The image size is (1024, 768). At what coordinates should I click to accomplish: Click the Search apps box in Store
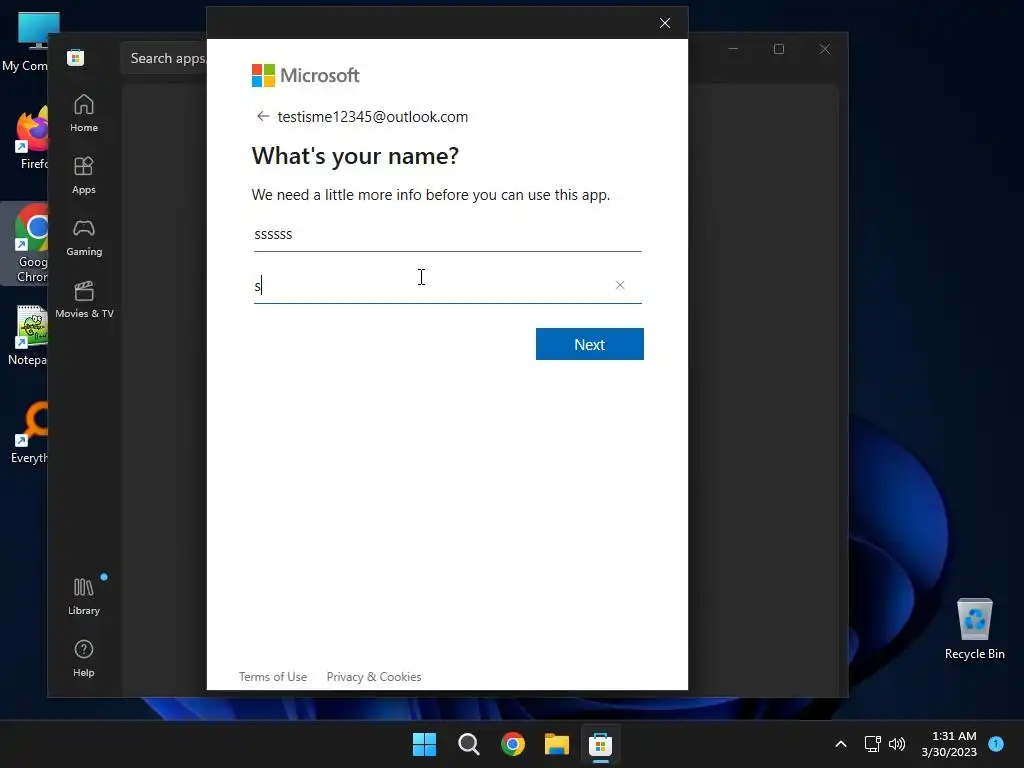[164, 58]
